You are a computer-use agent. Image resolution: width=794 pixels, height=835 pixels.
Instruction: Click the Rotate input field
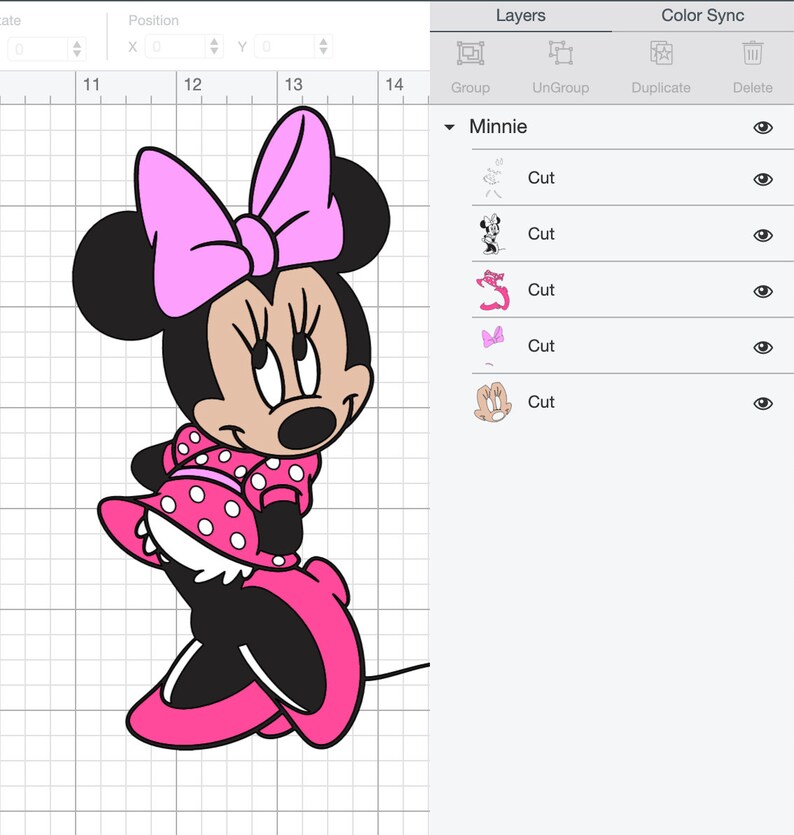click(37, 49)
